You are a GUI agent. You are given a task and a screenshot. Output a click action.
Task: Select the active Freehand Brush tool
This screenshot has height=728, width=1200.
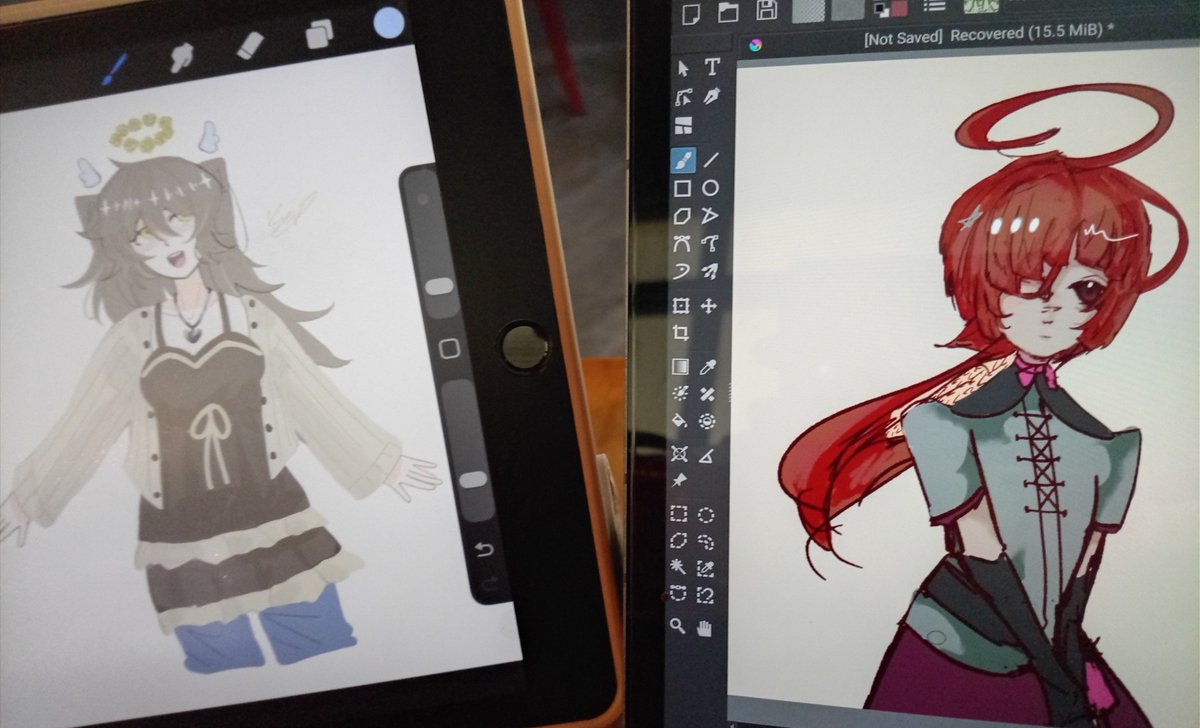(683, 159)
